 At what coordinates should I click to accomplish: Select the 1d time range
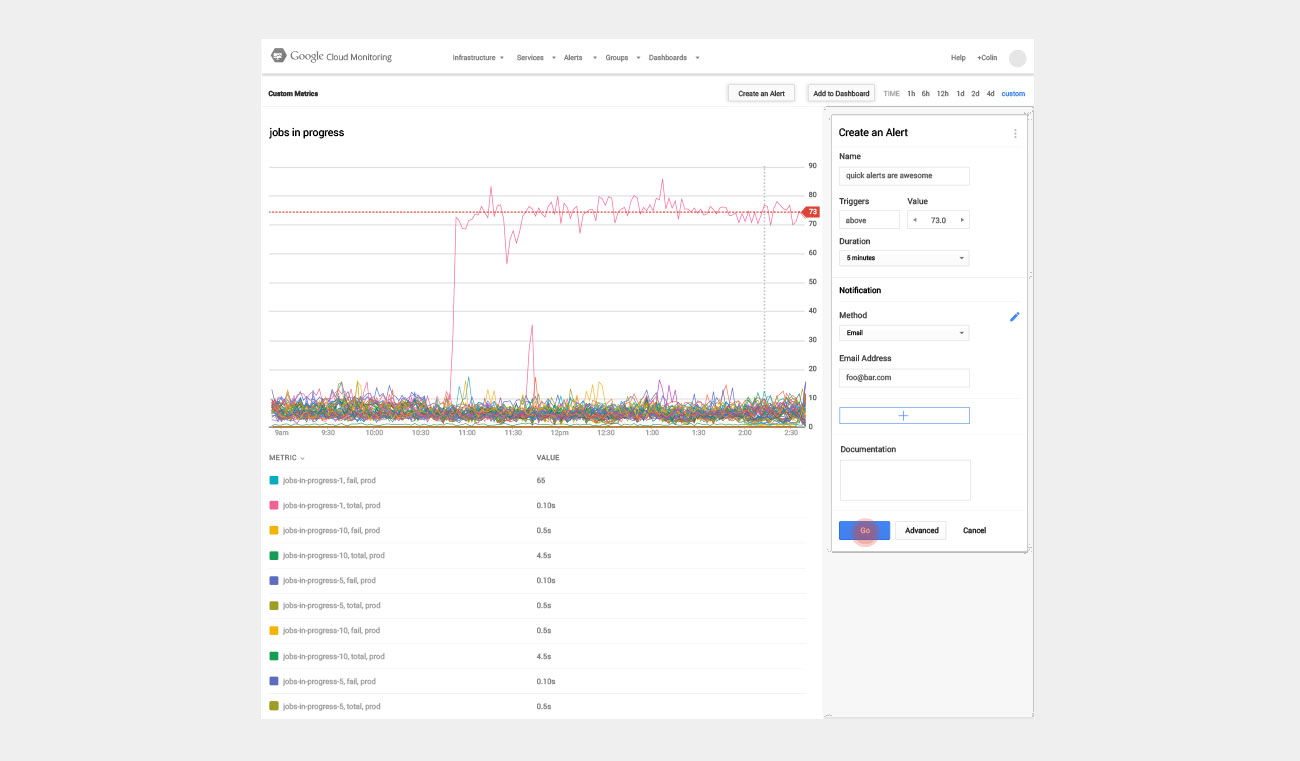tap(960, 94)
